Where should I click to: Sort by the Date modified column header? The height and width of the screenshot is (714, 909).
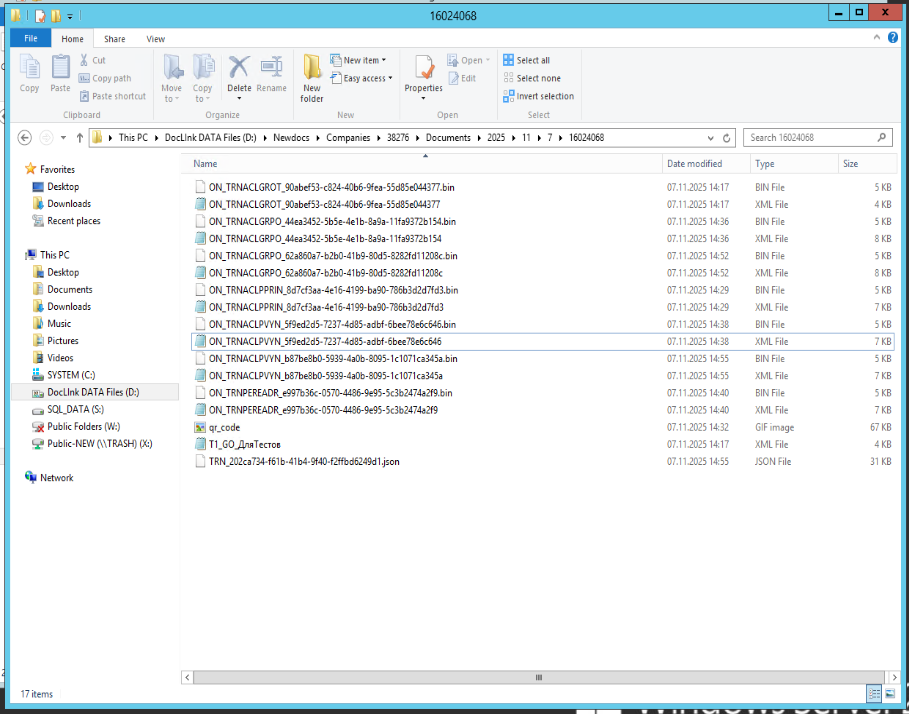click(x=706, y=163)
